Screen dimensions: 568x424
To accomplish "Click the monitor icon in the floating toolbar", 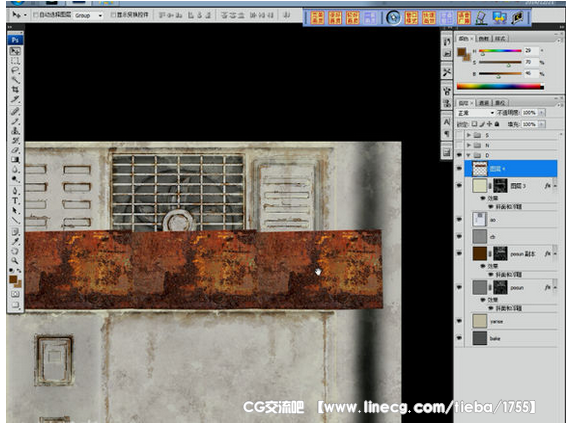I will [x=499, y=17].
